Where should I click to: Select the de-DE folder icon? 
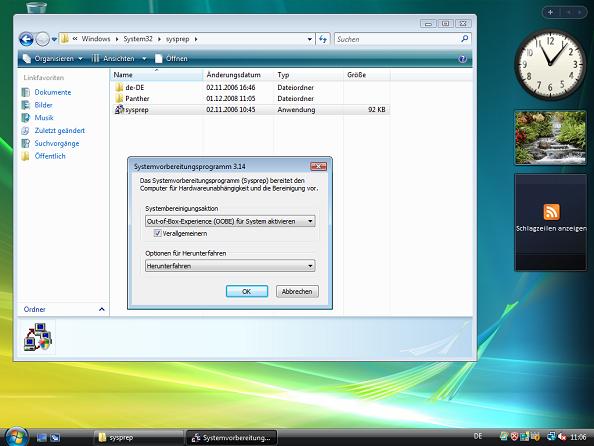click(x=119, y=88)
